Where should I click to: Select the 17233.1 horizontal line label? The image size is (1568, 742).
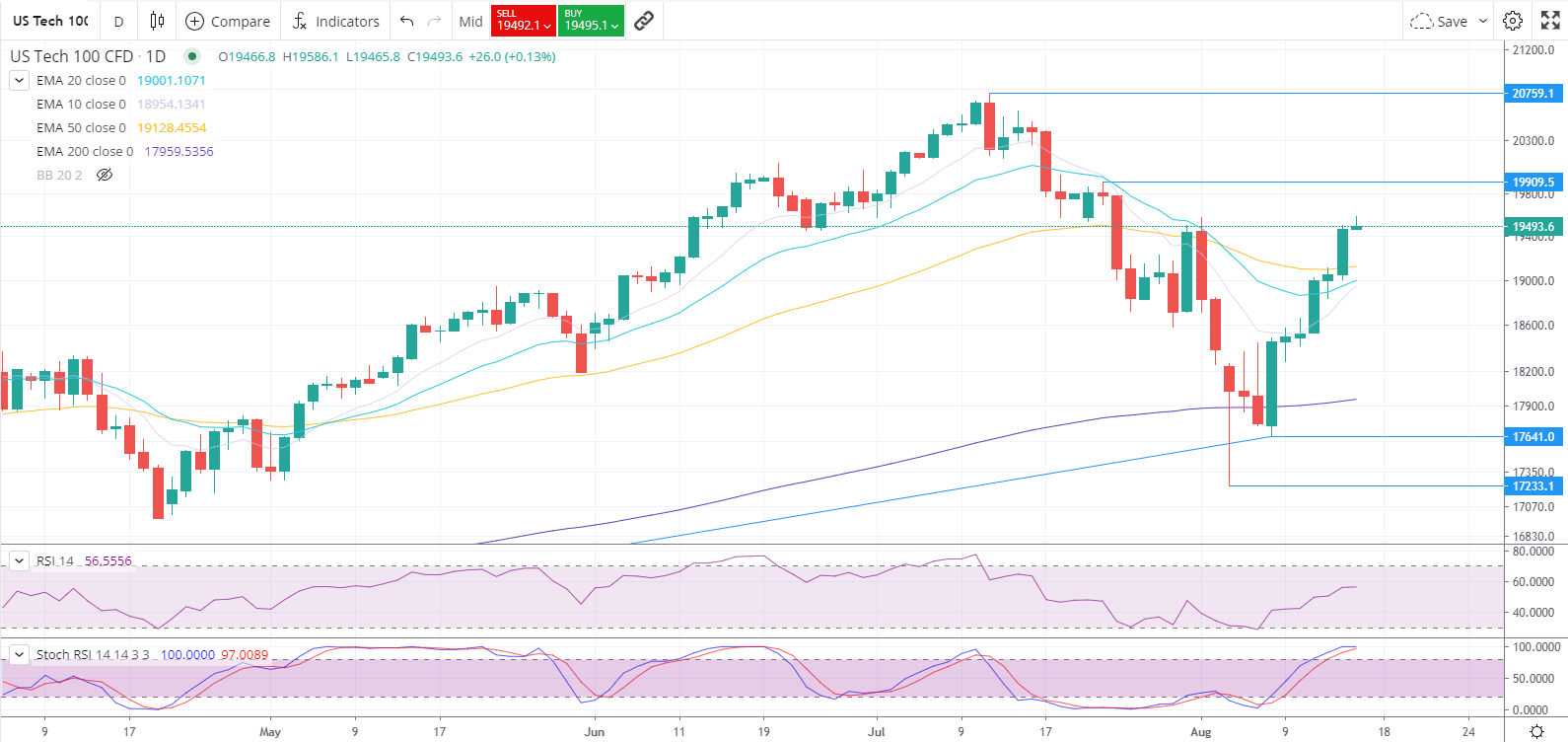pos(1532,485)
